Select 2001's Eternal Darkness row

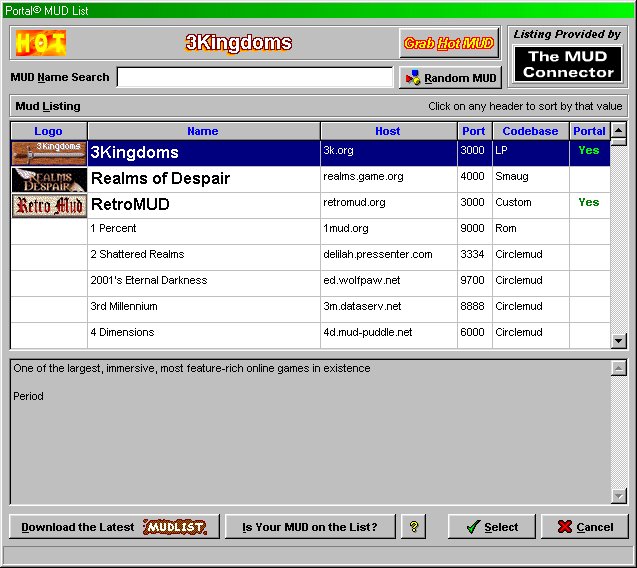(310, 283)
